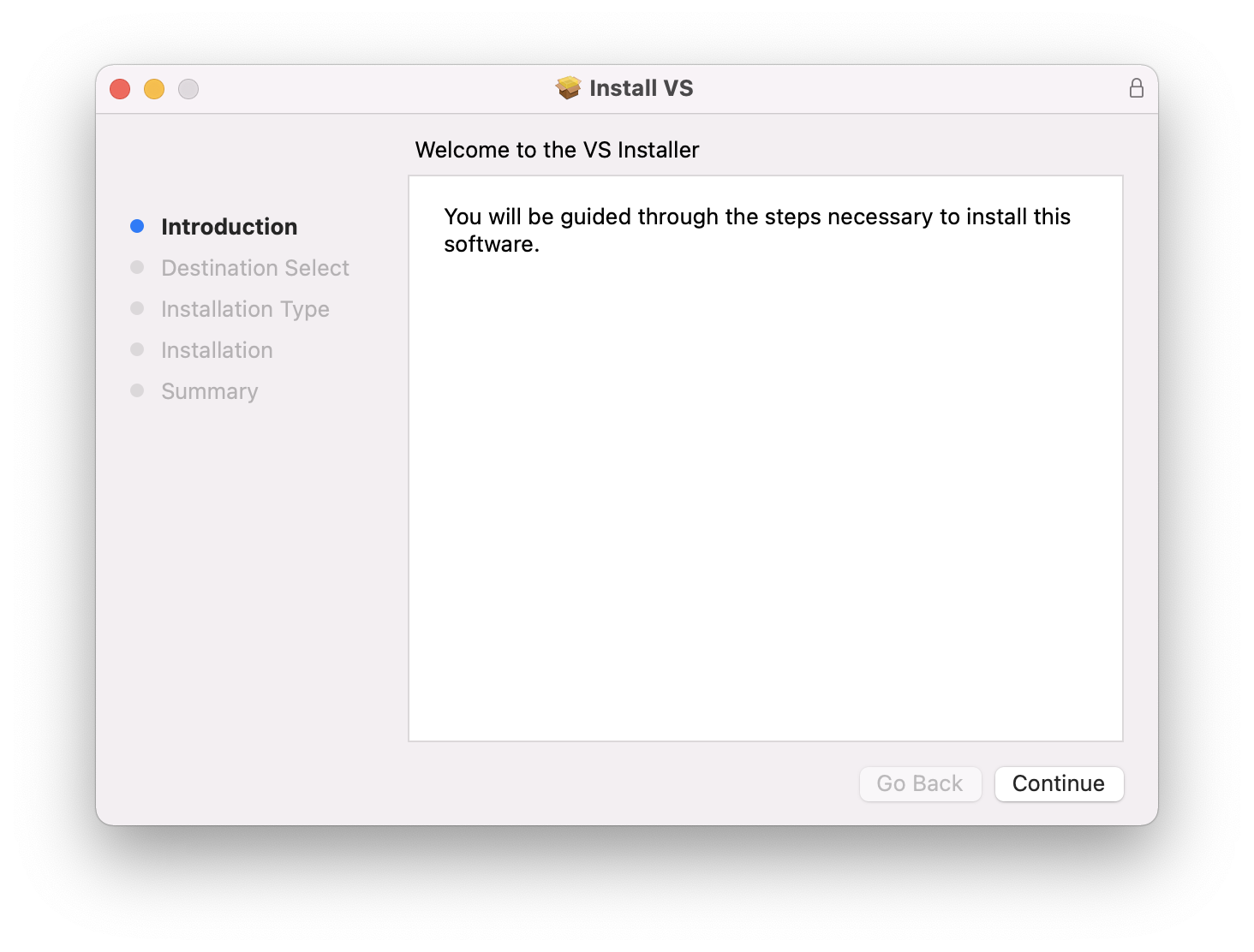Click the Install VS window title text

coord(642,88)
